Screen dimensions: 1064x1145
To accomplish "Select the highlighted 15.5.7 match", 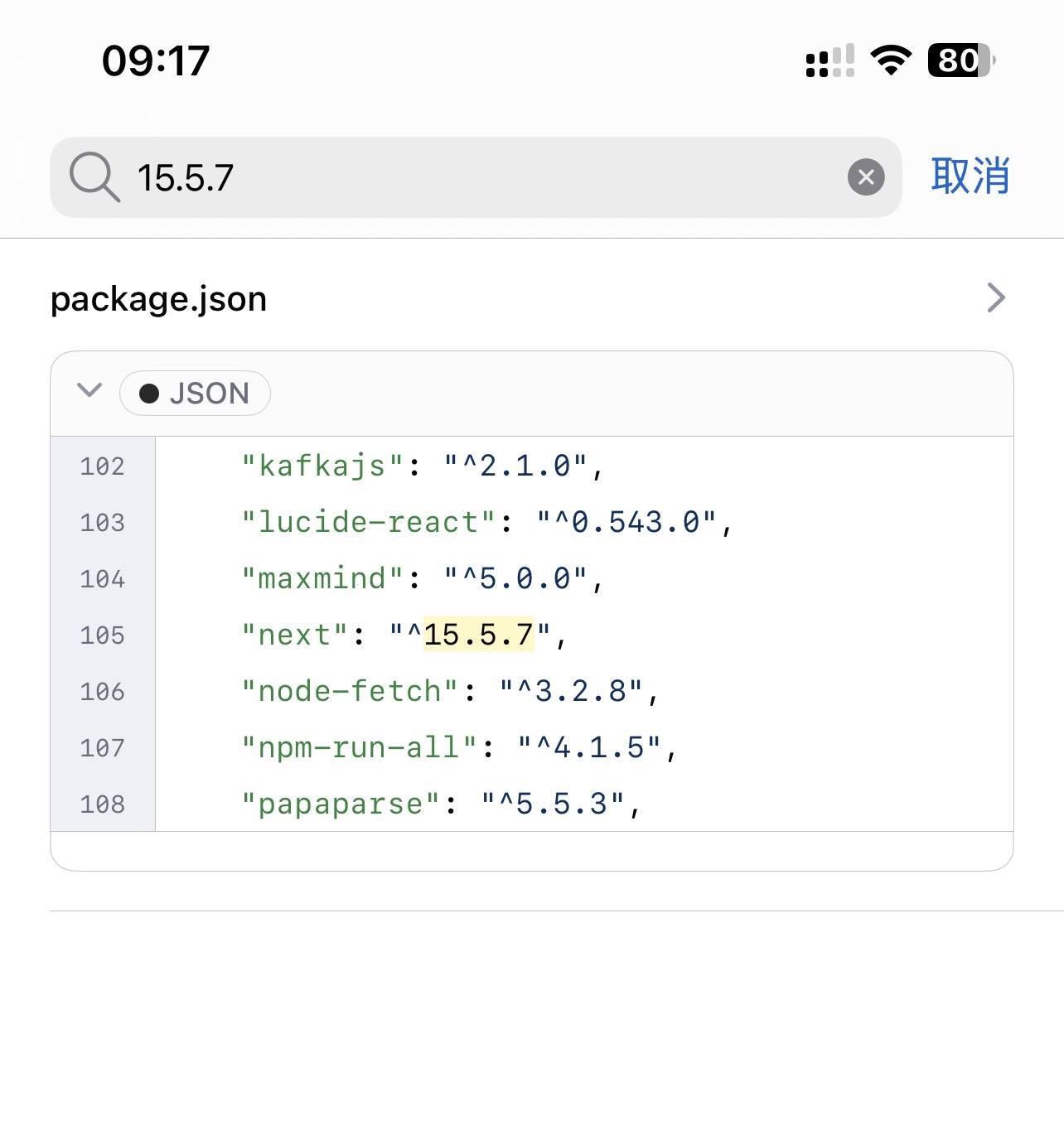I will 478,635.
